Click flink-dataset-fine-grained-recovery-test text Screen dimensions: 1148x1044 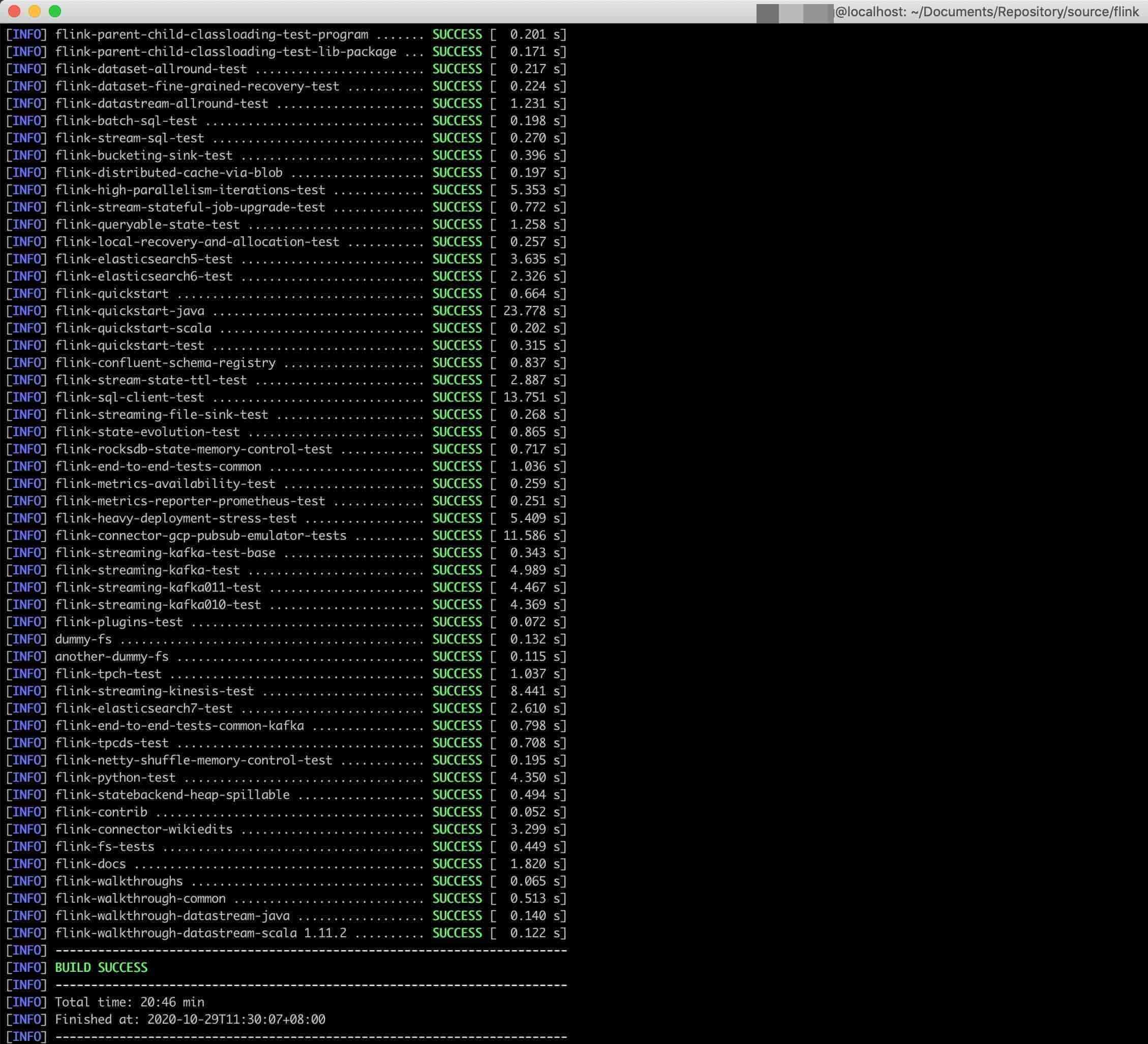197,86
